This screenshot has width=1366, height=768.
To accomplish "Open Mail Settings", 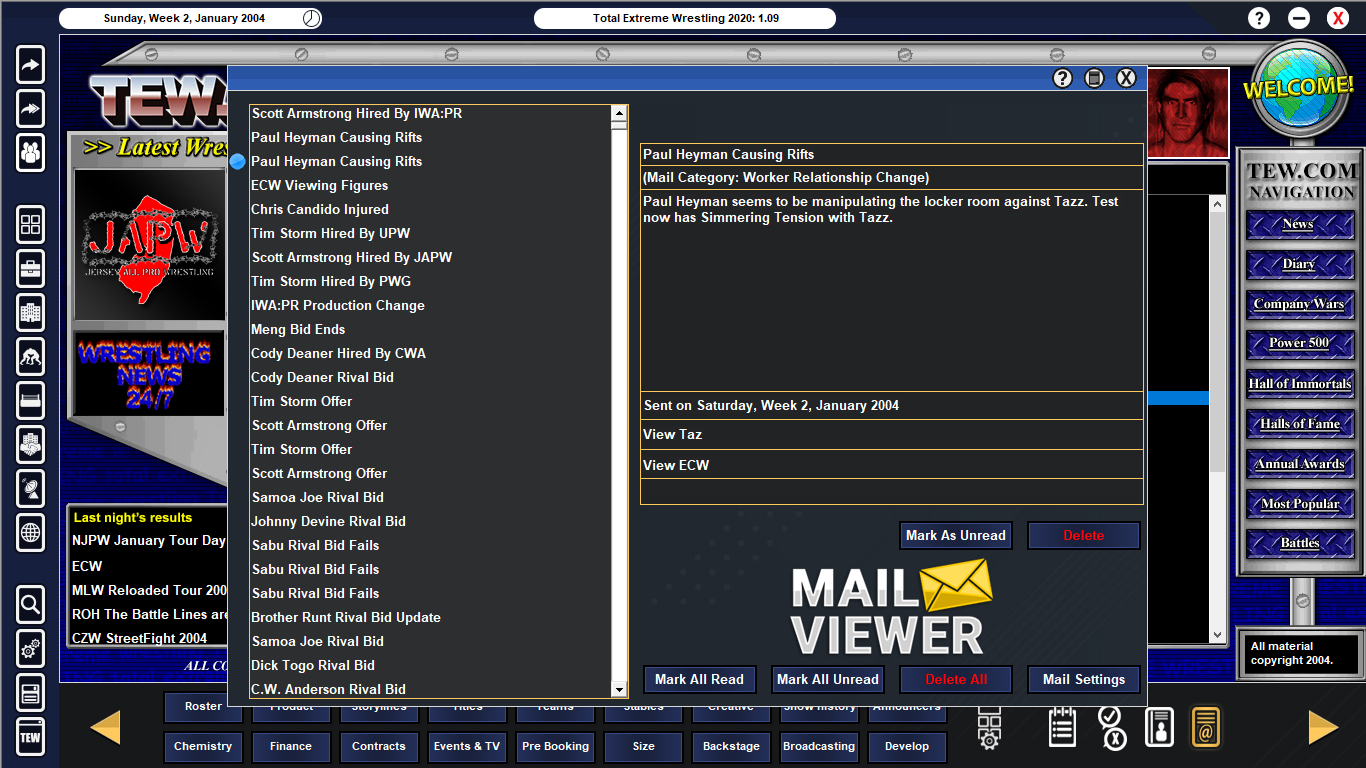I will click(1083, 679).
